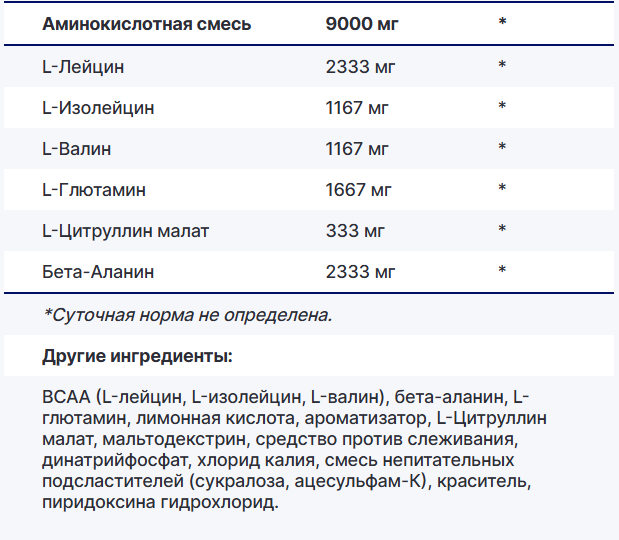Image resolution: width=619 pixels, height=540 pixels.
Task: Select the 1167 мг value for L-Изолейцин
Action: pyautogui.click(x=357, y=107)
